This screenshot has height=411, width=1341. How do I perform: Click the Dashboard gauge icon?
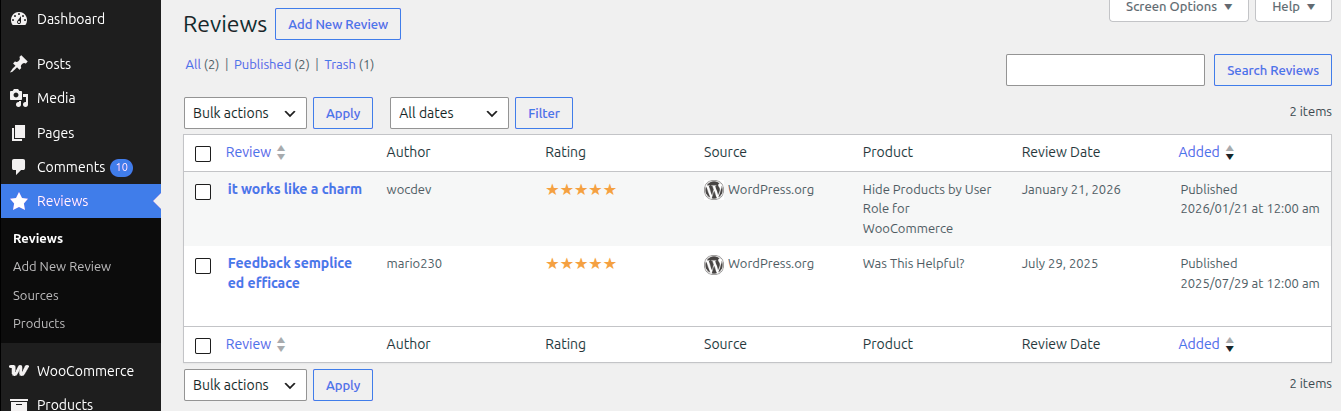(x=19, y=19)
